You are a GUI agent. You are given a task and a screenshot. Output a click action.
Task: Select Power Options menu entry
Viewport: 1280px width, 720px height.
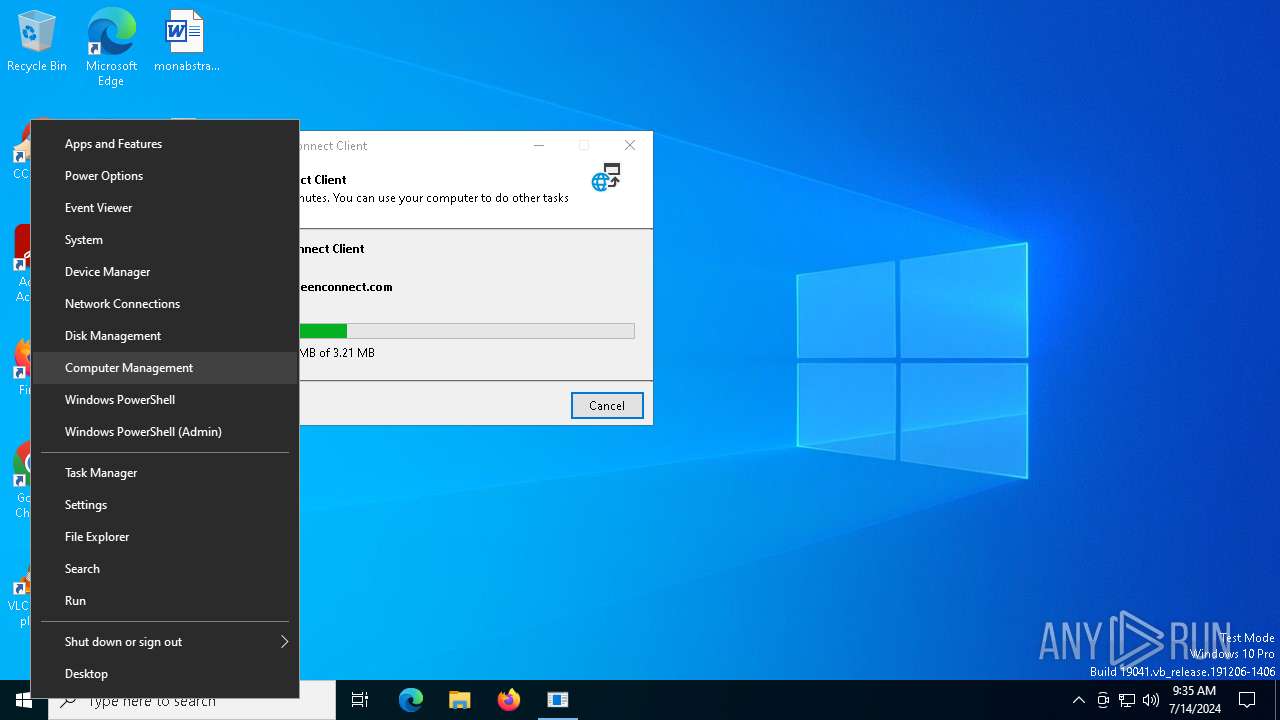(x=165, y=176)
